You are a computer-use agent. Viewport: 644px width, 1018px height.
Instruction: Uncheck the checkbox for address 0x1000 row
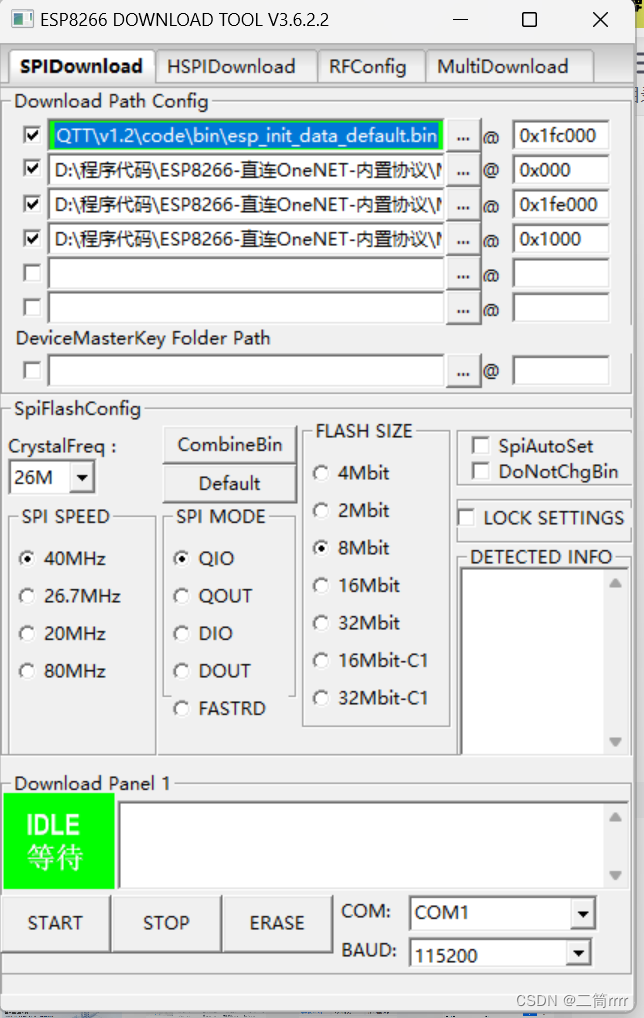pos(32,238)
